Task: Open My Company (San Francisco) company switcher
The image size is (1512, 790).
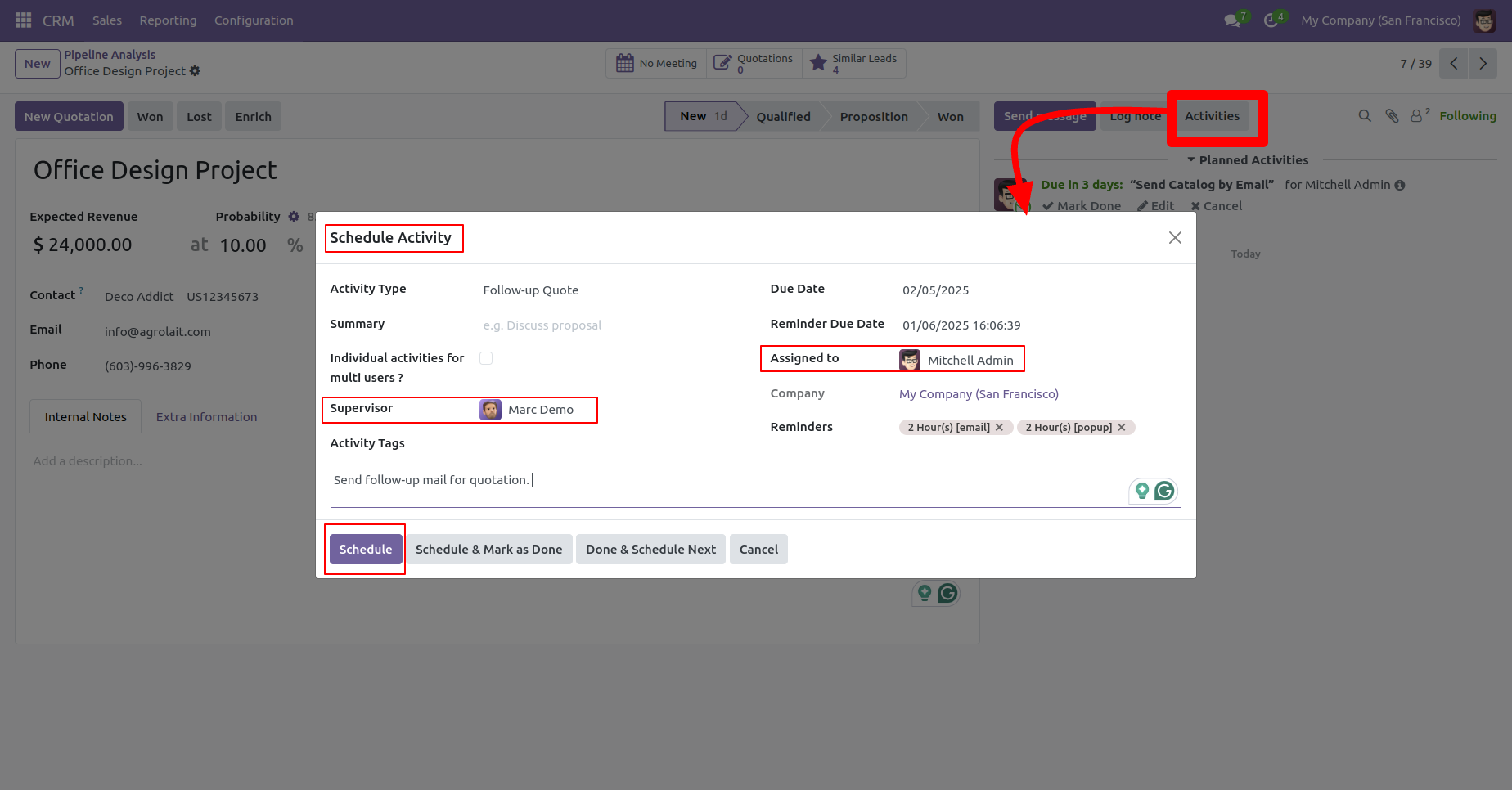Action: [x=1381, y=20]
